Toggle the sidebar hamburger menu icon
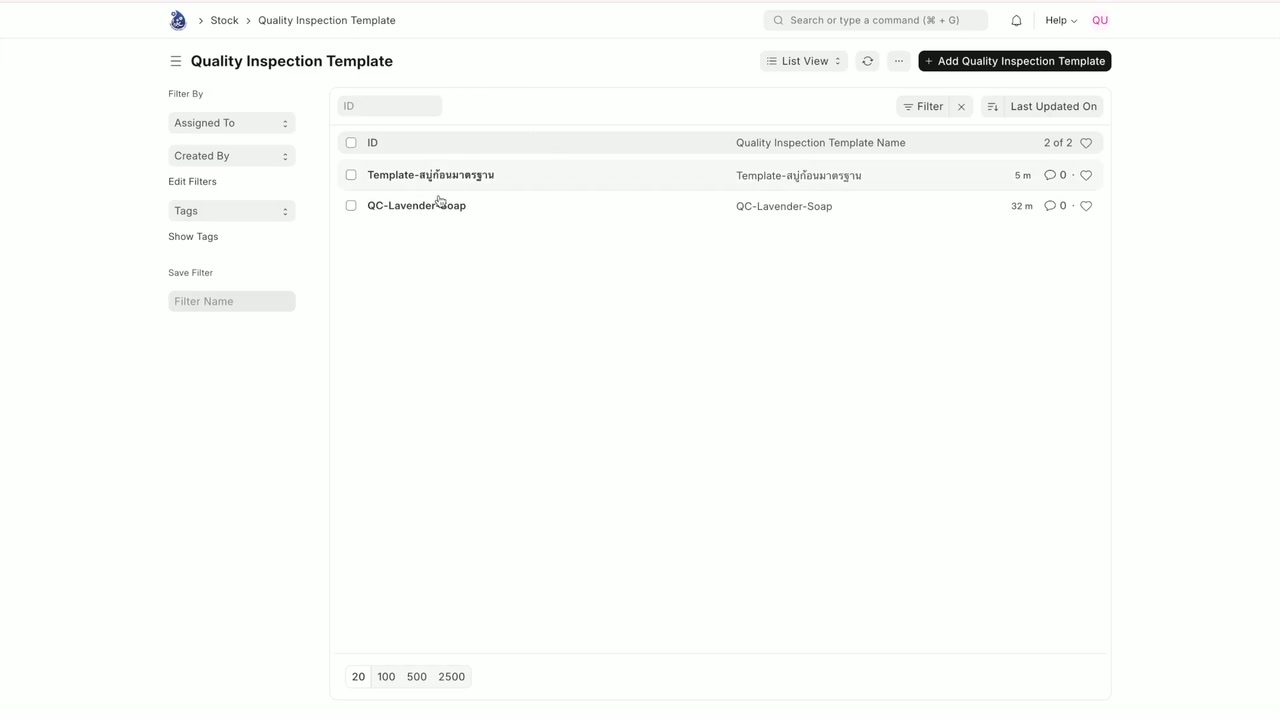The image size is (1280, 720). coord(175,61)
